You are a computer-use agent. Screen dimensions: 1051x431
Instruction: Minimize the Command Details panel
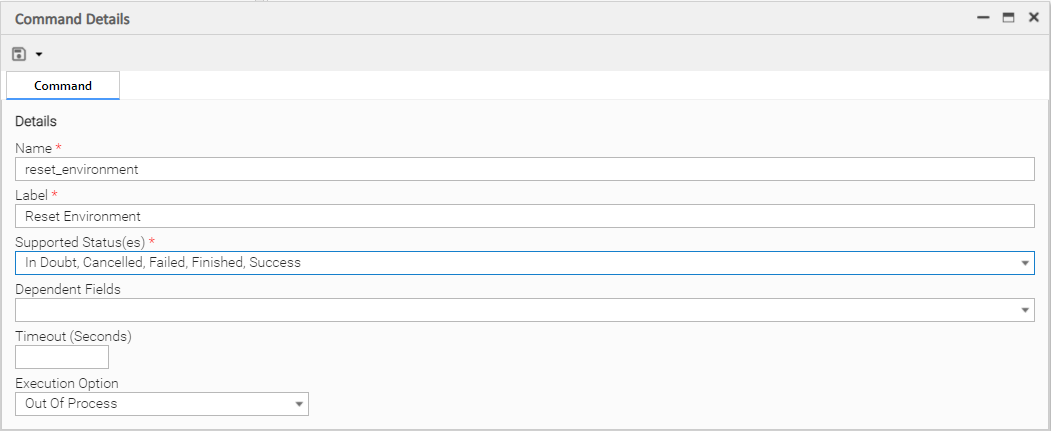click(984, 18)
